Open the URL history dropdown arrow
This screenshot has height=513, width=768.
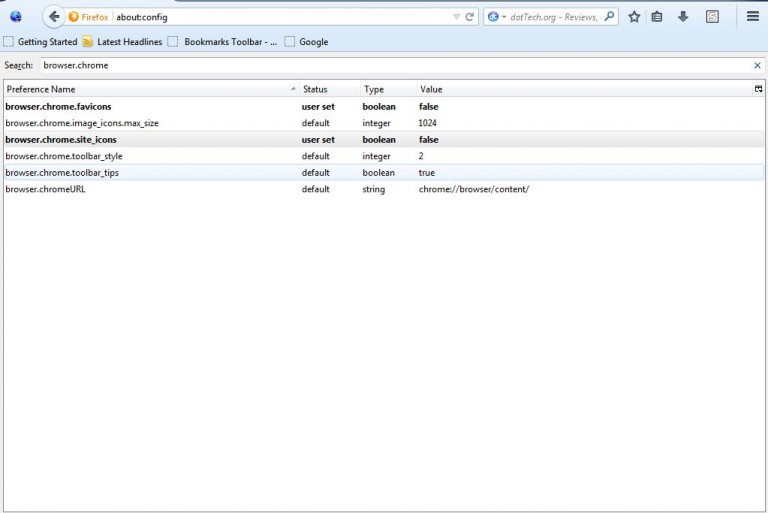click(x=457, y=17)
